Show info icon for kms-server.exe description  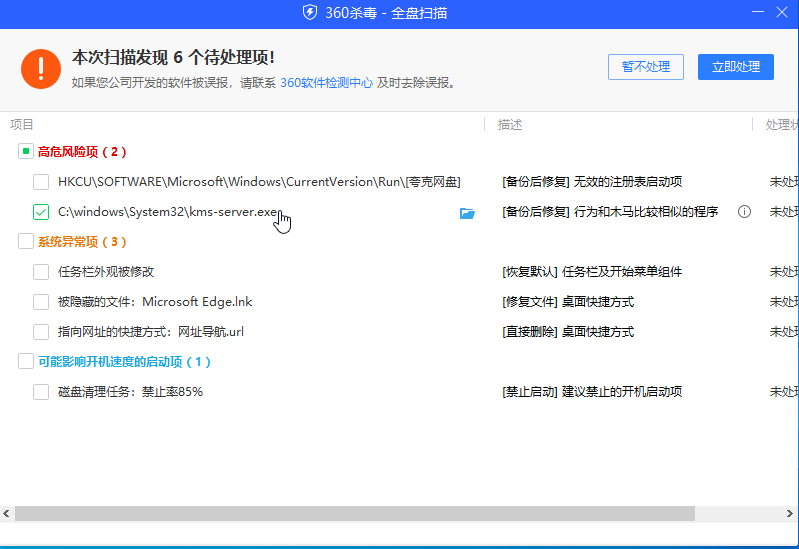tap(744, 212)
